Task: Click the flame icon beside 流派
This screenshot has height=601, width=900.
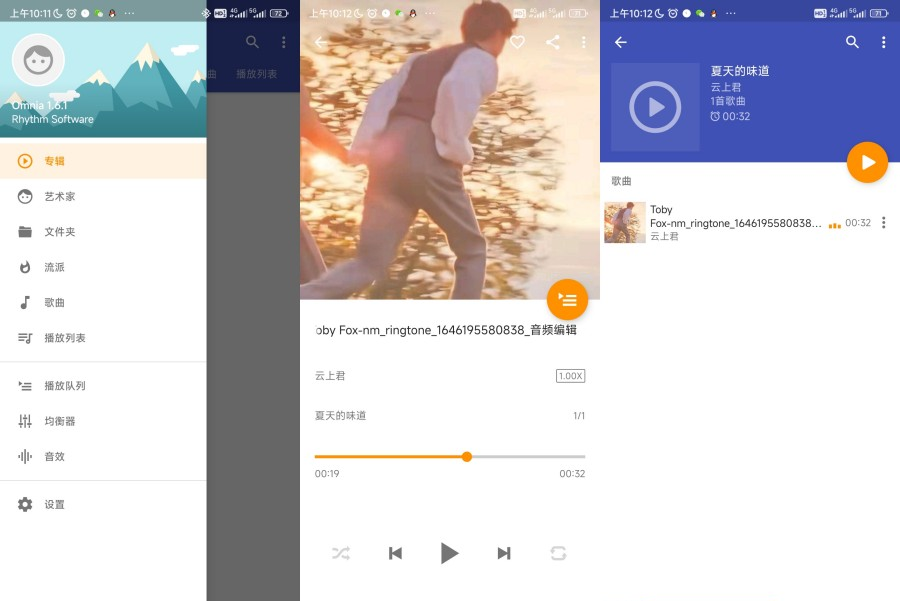Action: click(x=25, y=267)
